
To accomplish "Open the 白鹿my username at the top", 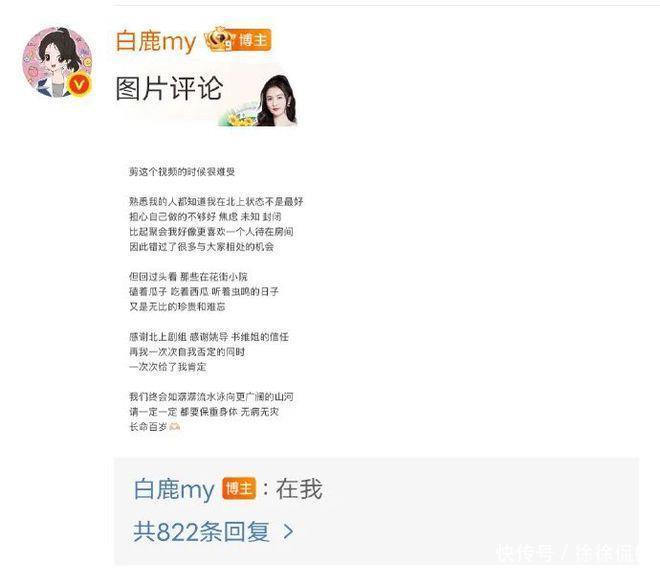I will tap(156, 41).
